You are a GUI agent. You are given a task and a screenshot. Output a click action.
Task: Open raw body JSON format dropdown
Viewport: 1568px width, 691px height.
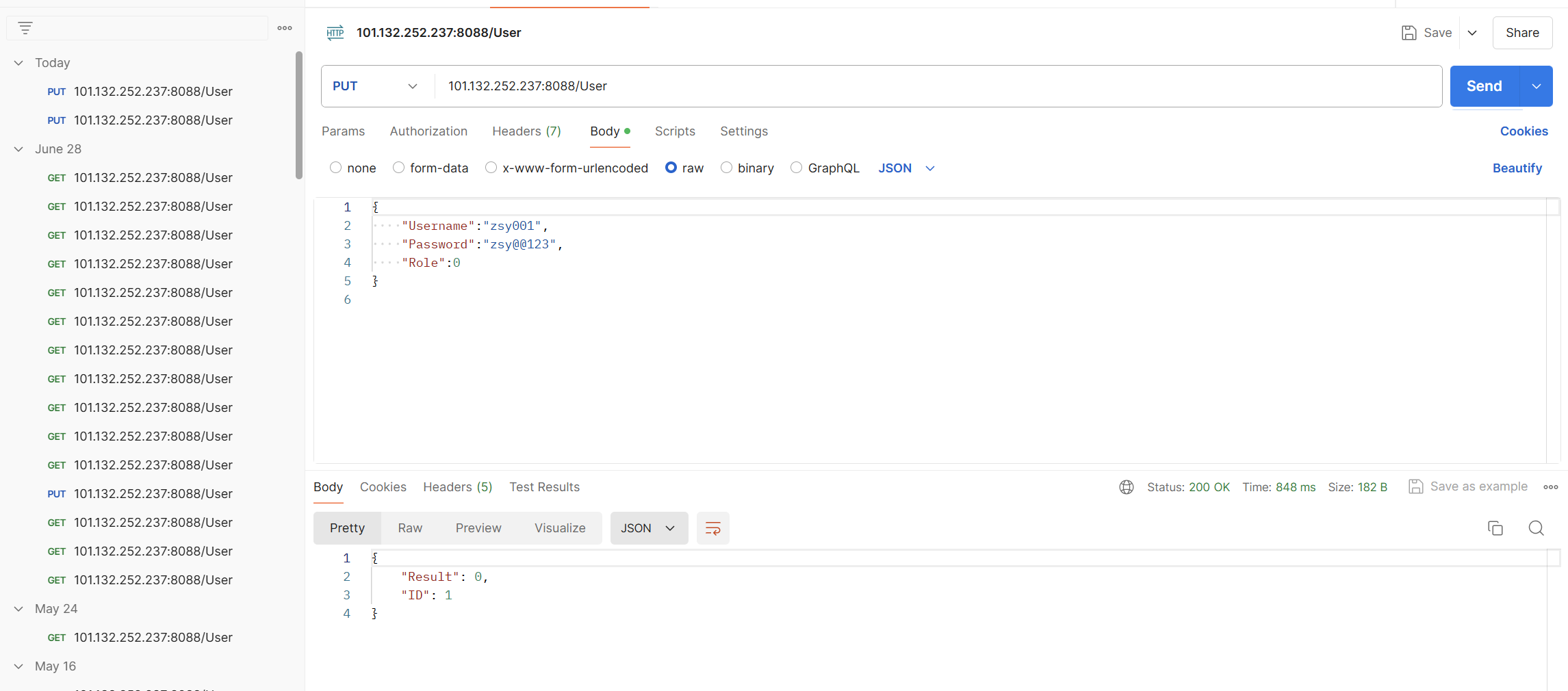tap(906, 168)
